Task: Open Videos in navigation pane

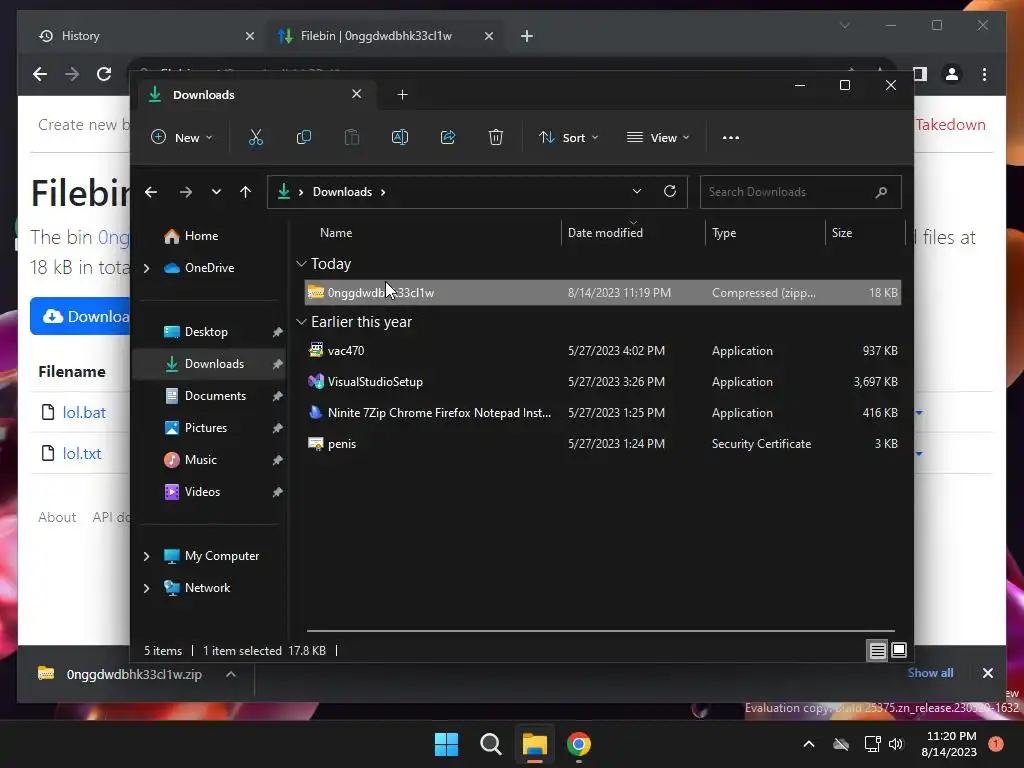Action: pos(202,492)
